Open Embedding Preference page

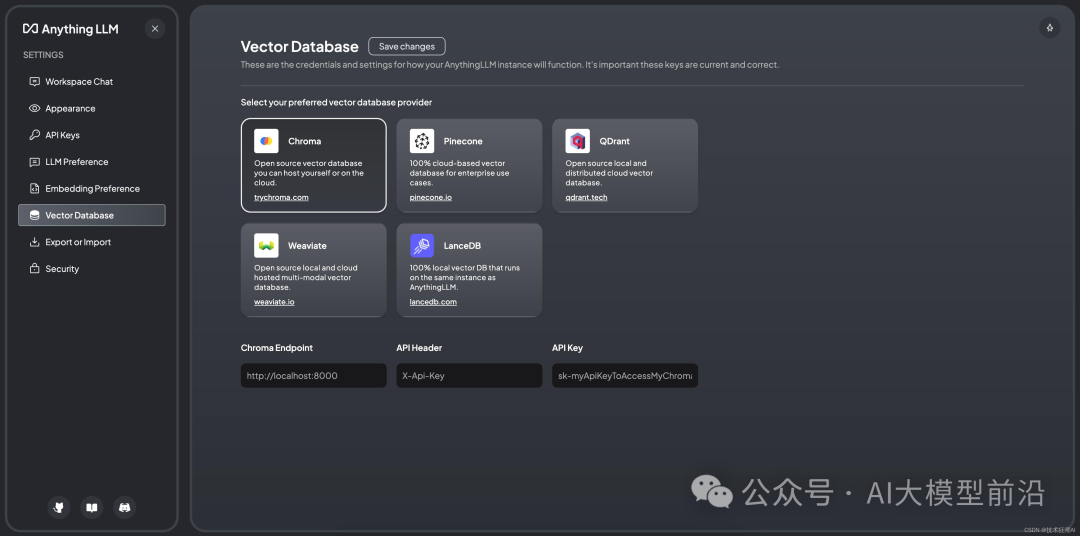[x=92, y=189]
